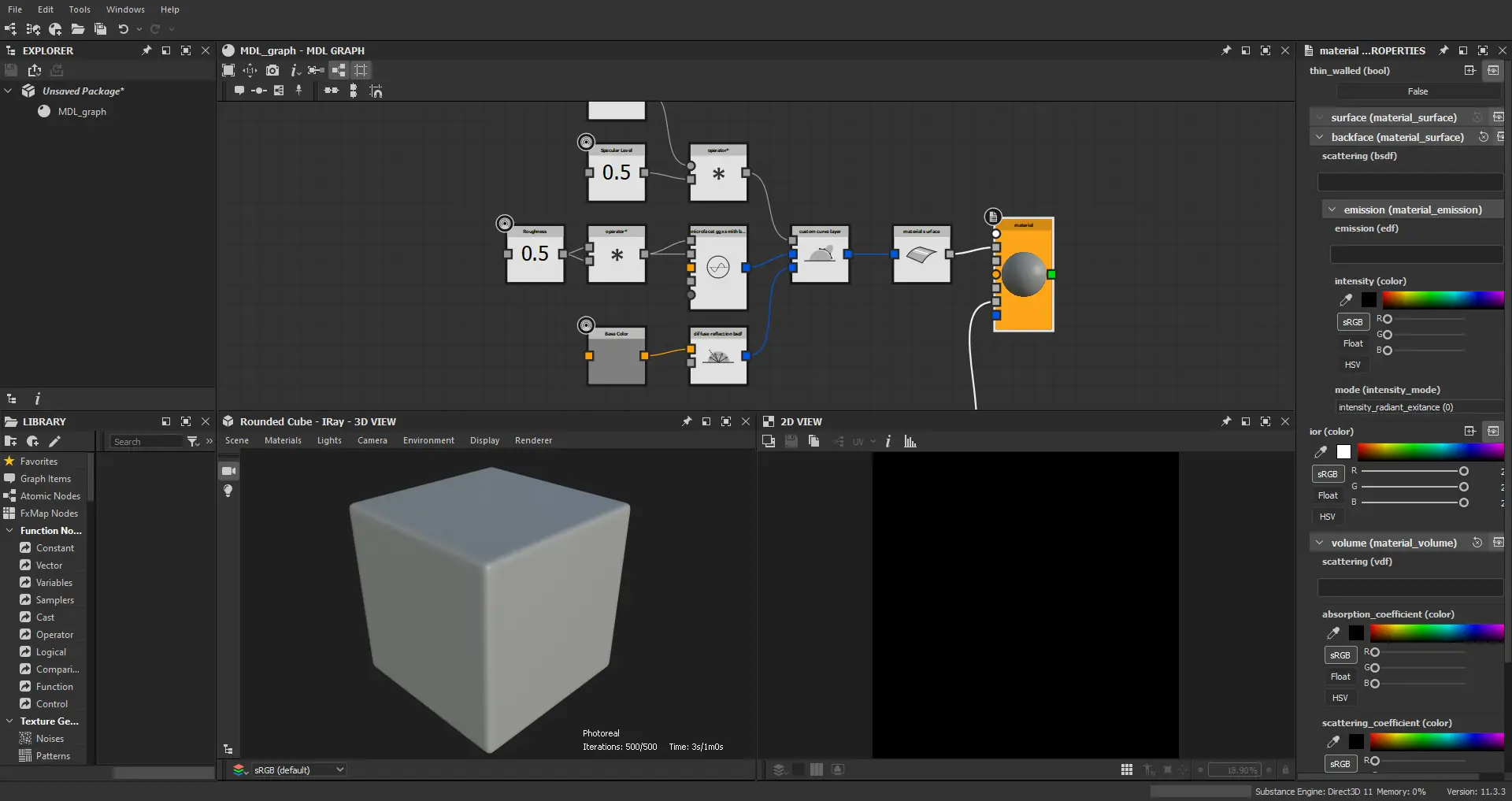Open the Materials menu in 3D View
Screen dimensions: 1512x801
283,440
